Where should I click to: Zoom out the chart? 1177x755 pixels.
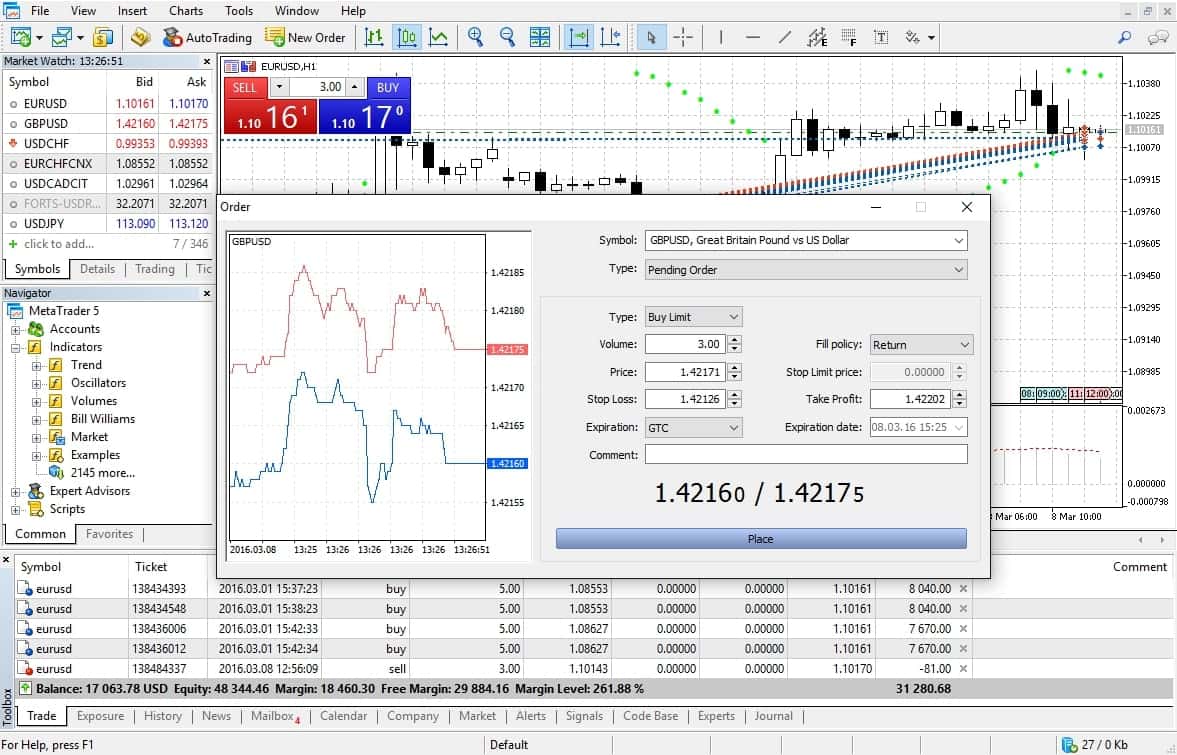tap(507, 37)
